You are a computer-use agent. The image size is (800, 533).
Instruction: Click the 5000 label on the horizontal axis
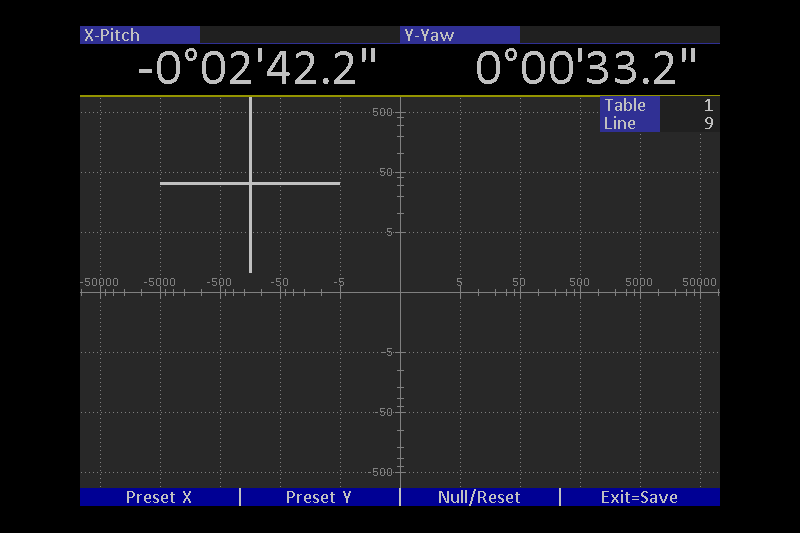(x=639, y=282)
